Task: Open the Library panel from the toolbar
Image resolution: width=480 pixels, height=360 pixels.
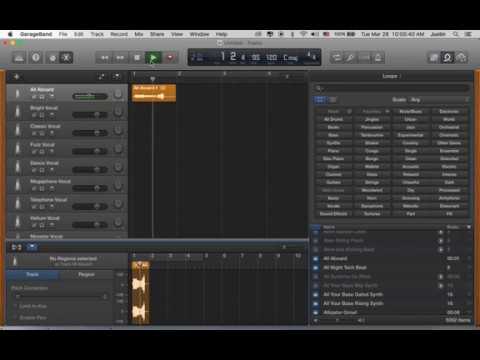Action: pos(19,58)
